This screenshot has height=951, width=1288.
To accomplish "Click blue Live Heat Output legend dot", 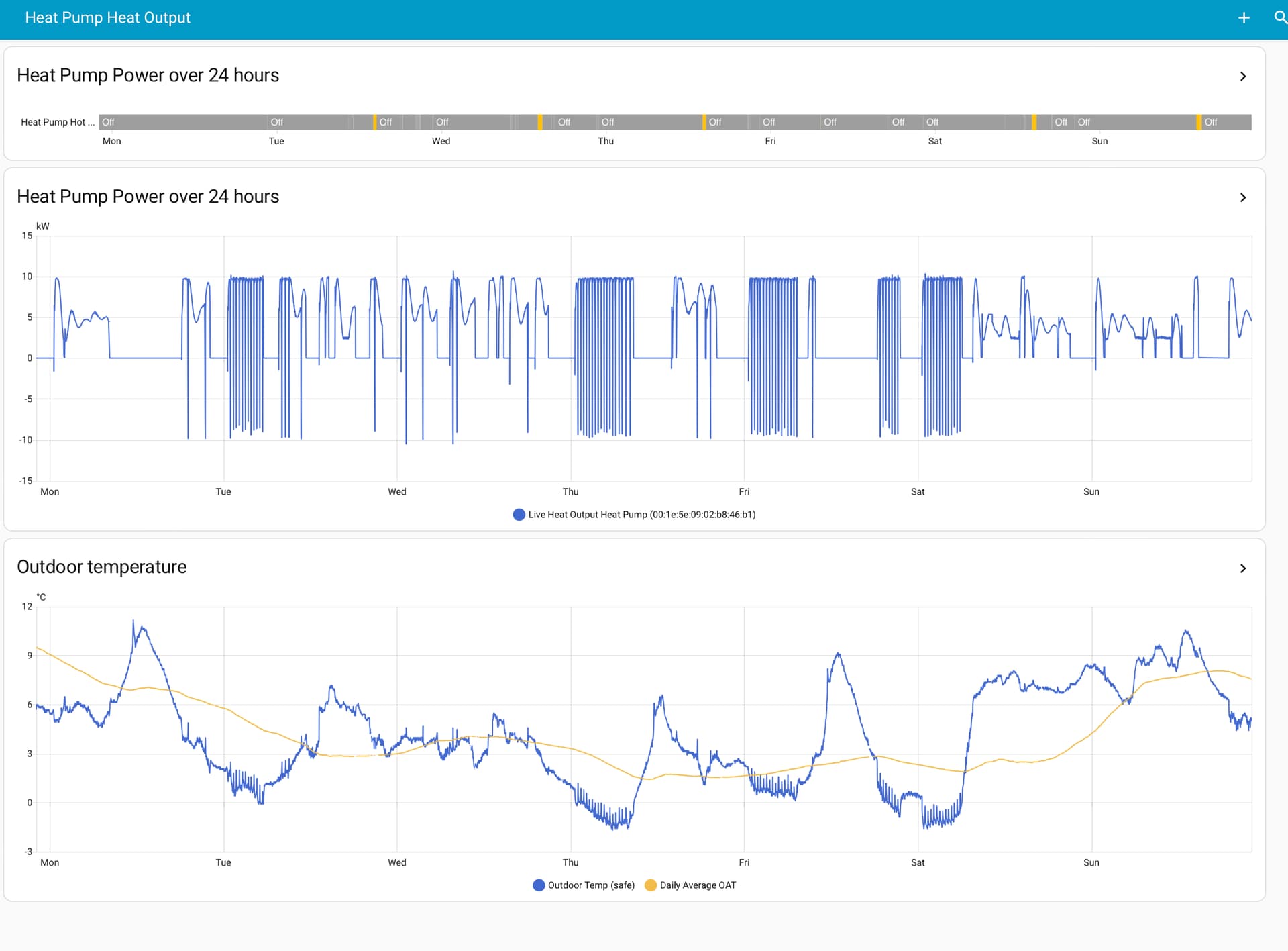I will pos(519,515).
